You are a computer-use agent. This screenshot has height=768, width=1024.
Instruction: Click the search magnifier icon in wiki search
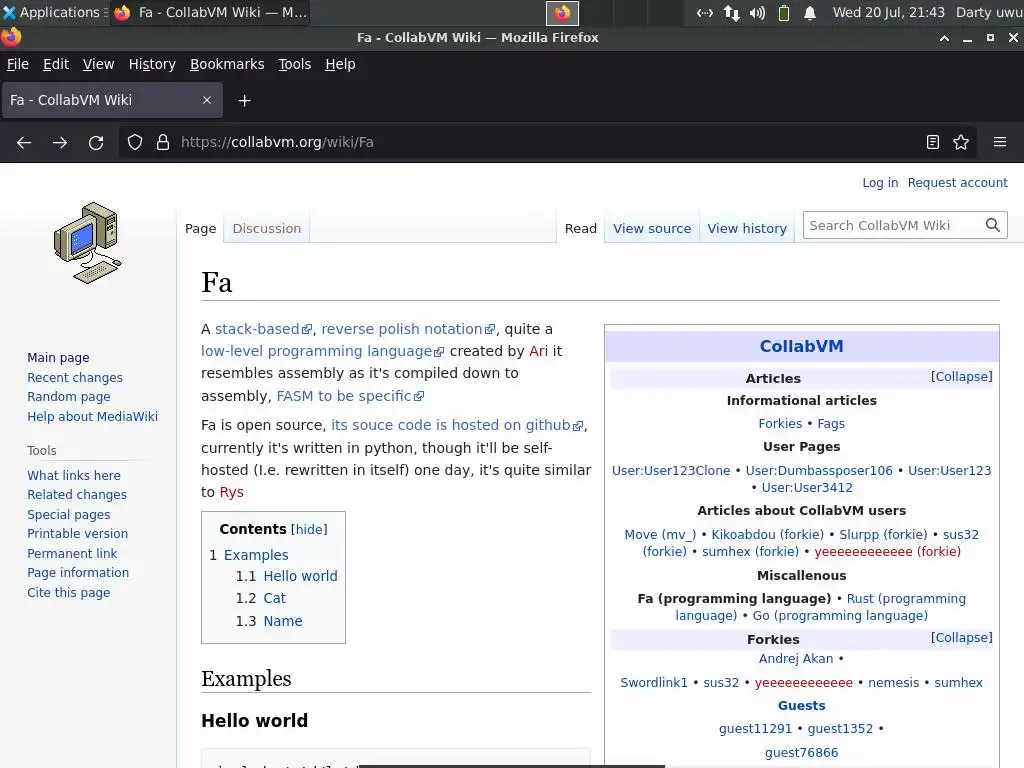[993, 225]
